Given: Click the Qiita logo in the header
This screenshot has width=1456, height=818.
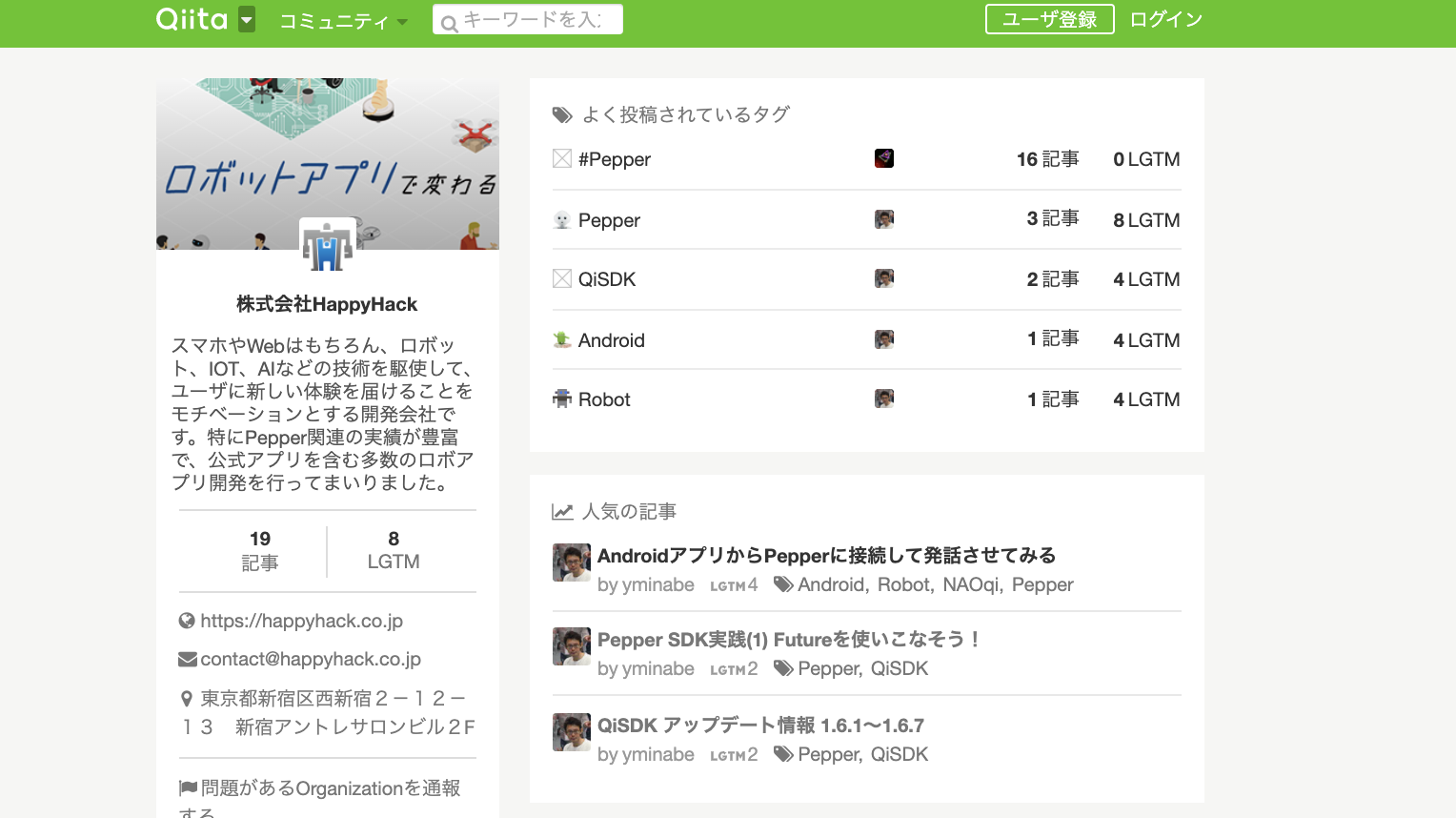Looking at the screenshot, I should (x=192, y=19).
